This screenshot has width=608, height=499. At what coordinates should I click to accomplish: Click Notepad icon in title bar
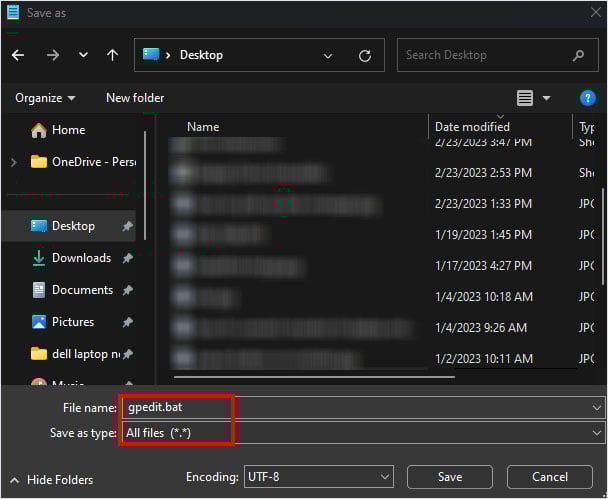[13, 13]
